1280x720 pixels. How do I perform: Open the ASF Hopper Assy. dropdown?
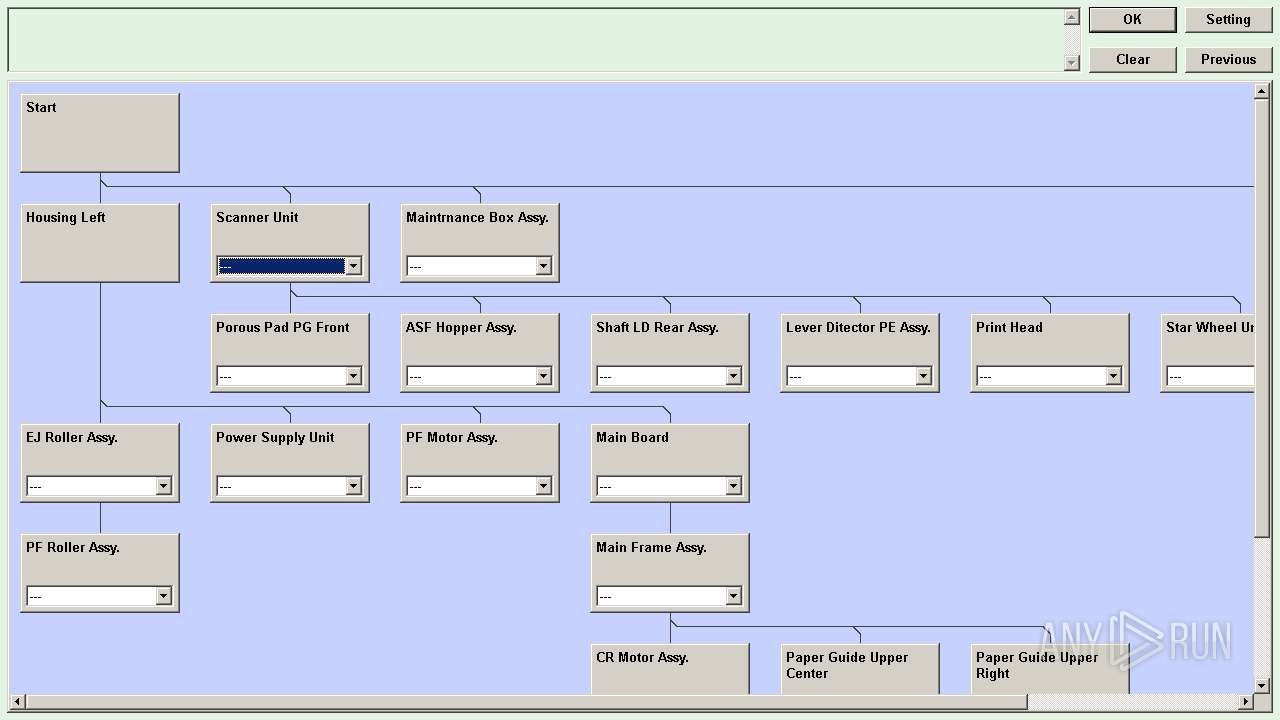point(543,376)
